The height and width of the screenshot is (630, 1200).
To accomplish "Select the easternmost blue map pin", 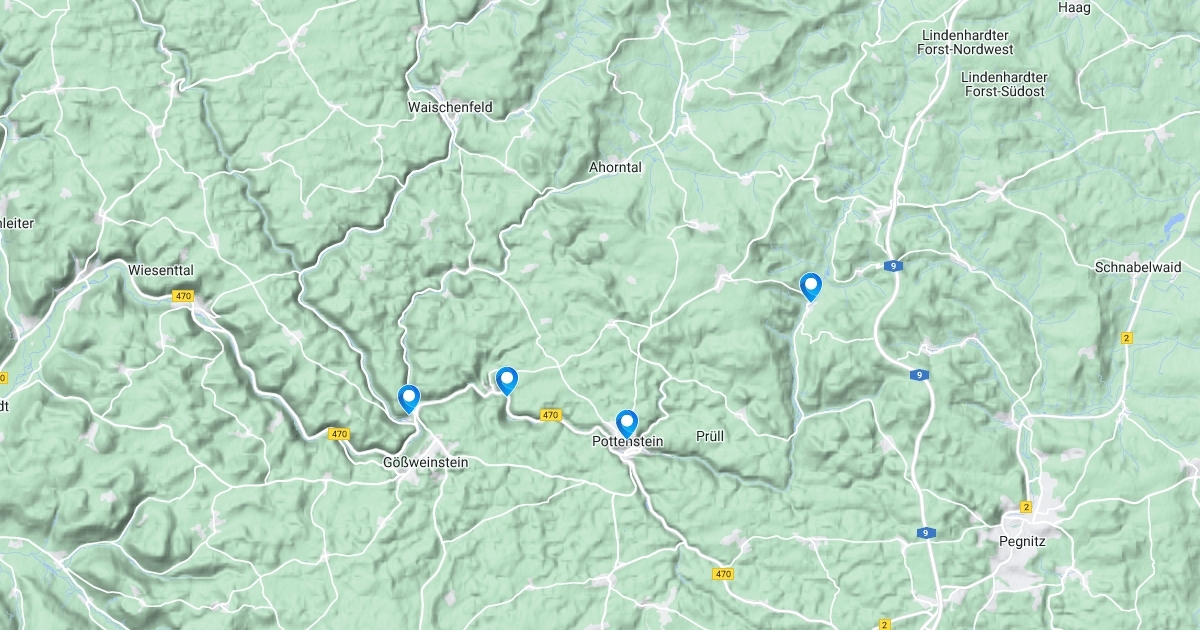I will (x=811, y=287).
